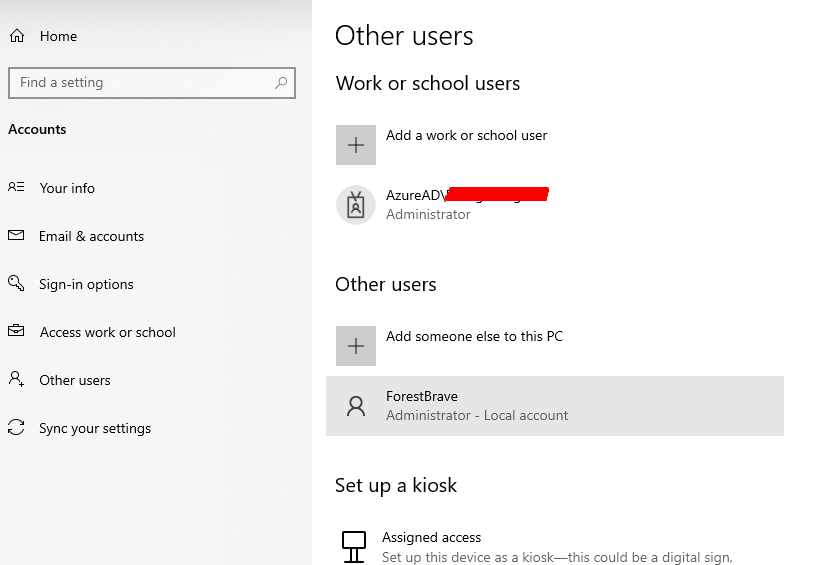Screen dimensions: 834x565
Task: Click Add a work or school user text
Action: tap(466, 136)
